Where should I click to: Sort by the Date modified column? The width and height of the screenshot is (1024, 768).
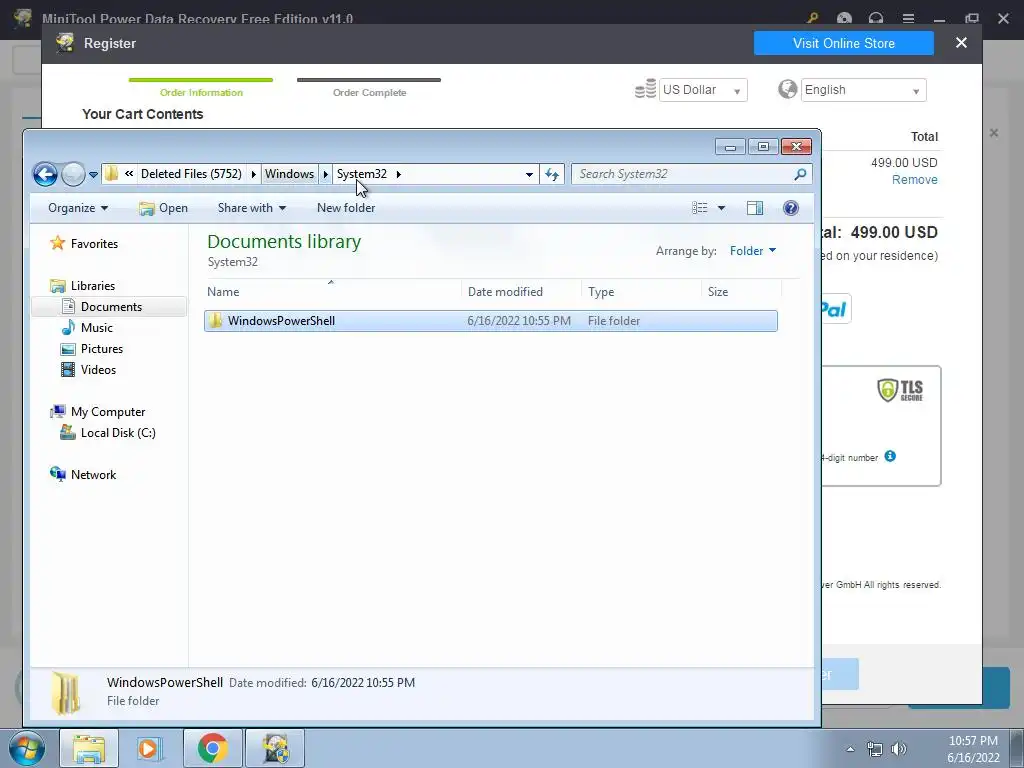pos(521,291)
